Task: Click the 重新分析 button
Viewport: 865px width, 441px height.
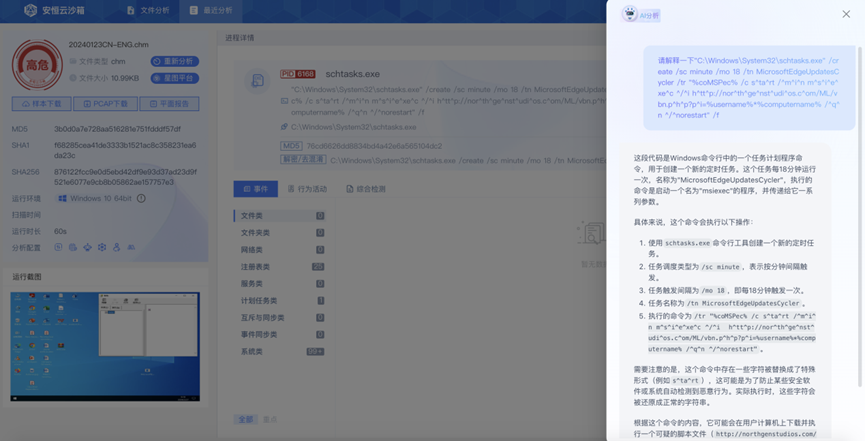Action: click(x=175, y=62)
